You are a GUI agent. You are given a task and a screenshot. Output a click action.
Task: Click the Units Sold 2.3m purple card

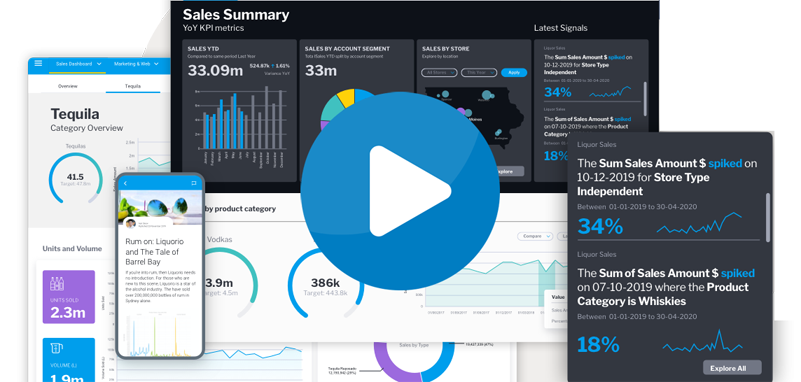(68, 297)
